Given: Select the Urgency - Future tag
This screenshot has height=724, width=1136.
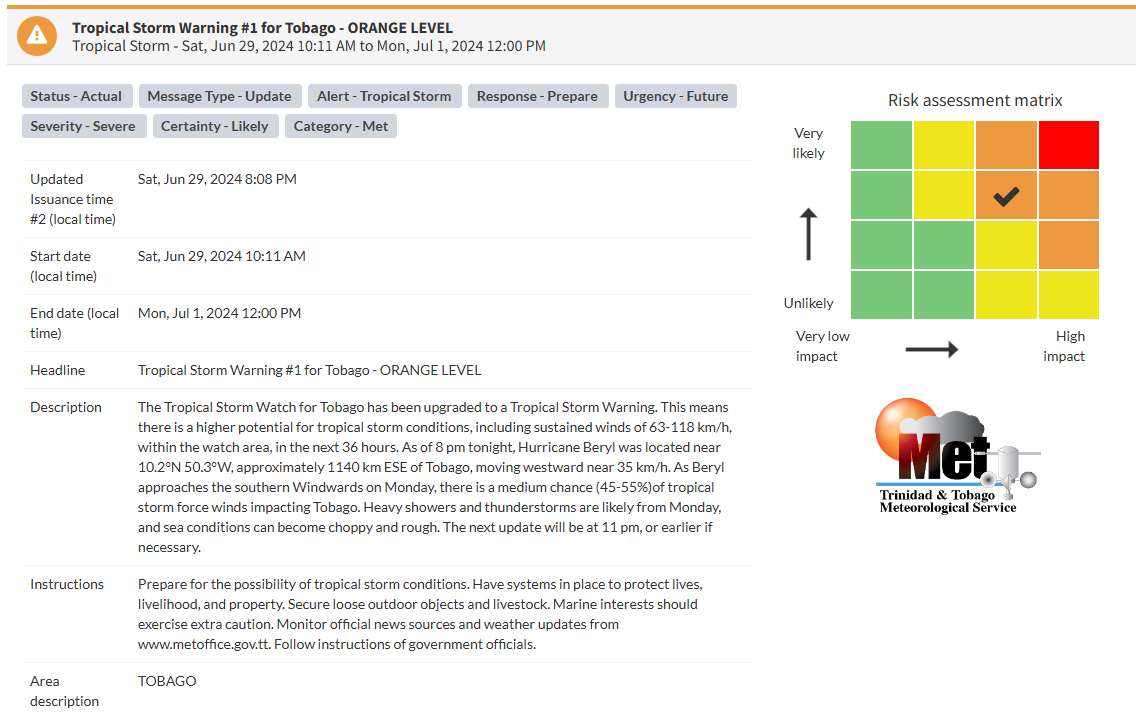Looking at the screenshot, I should 676,96.
